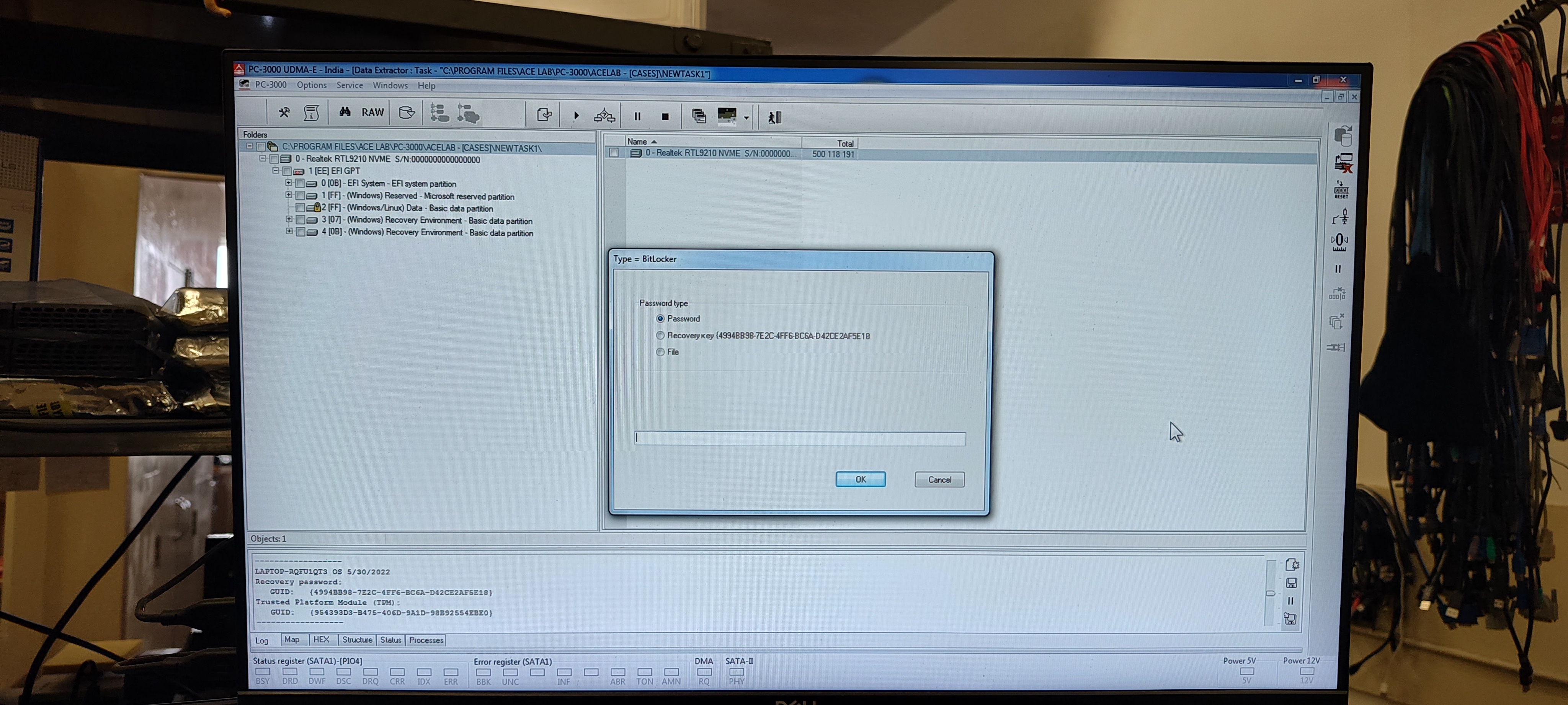Viewport: 1568px width, 705px height.
Task: Select the RAW recovery toolbar button
Action: [372, 113]
